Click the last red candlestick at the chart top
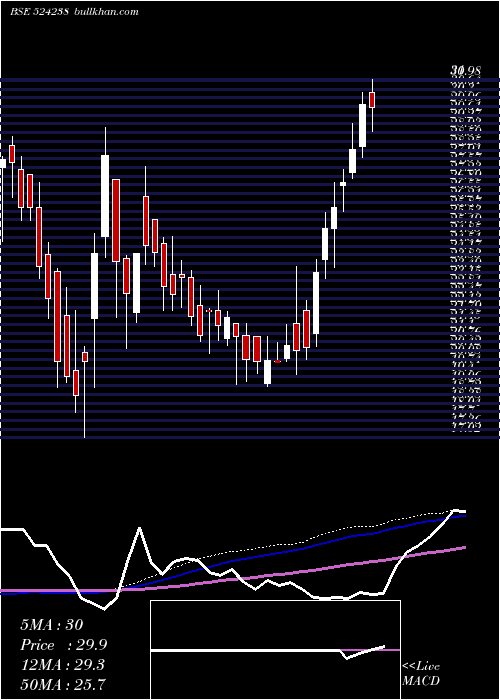 coord(372,100)
